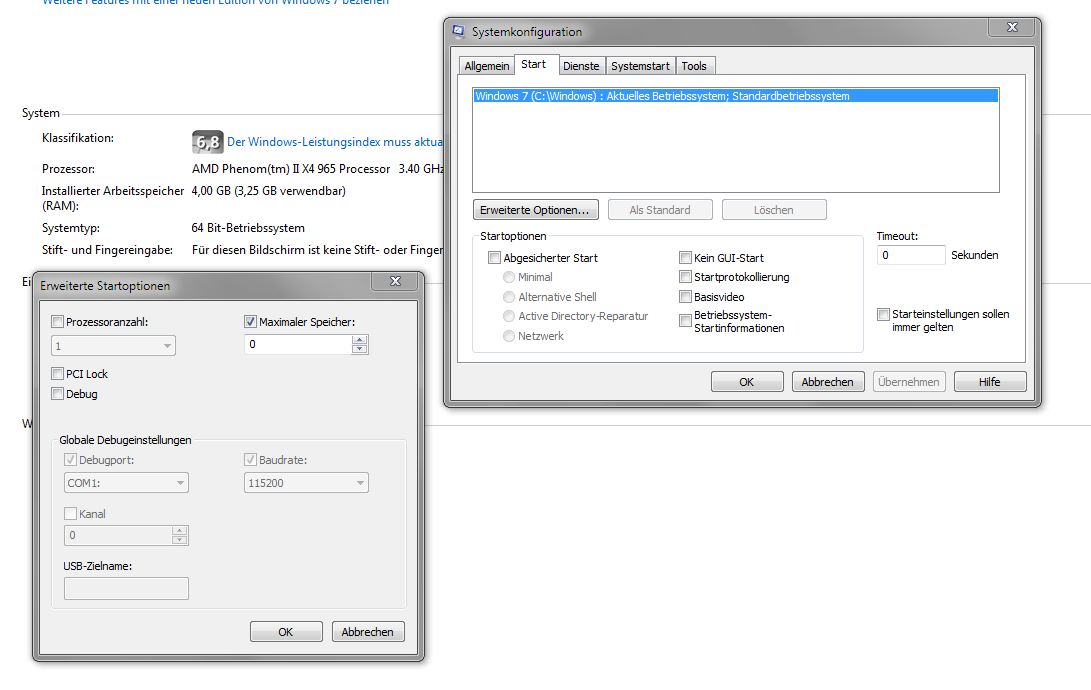Select the Start tab

coord(534,64)
